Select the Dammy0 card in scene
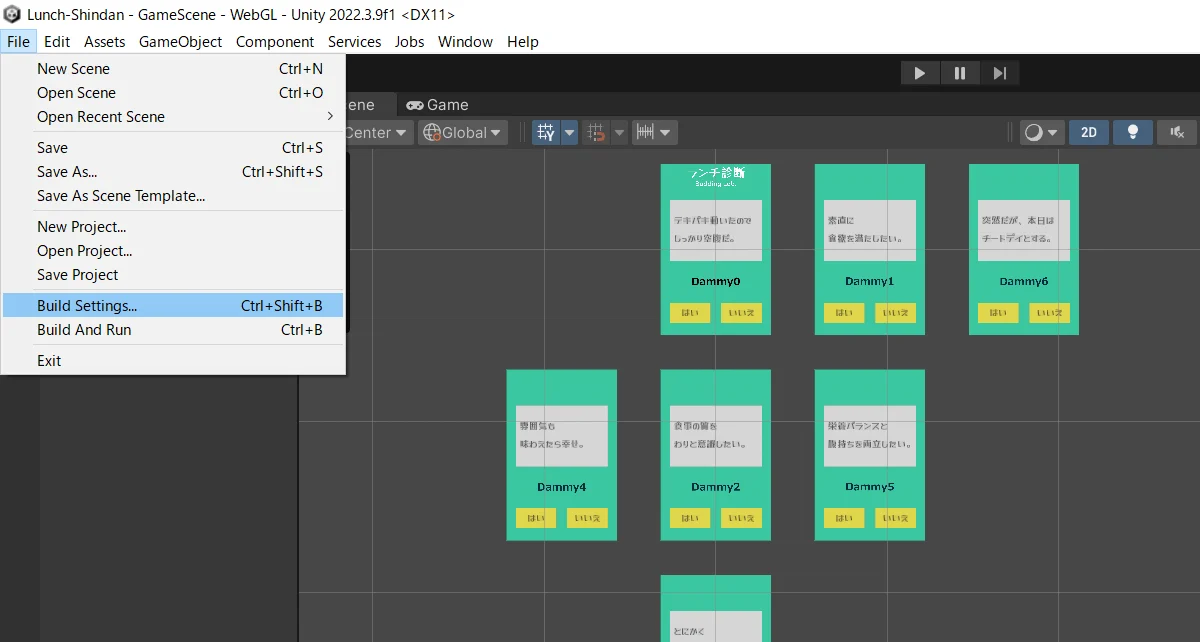This screenshot has width=1200, height=642. tap(716, 249)
